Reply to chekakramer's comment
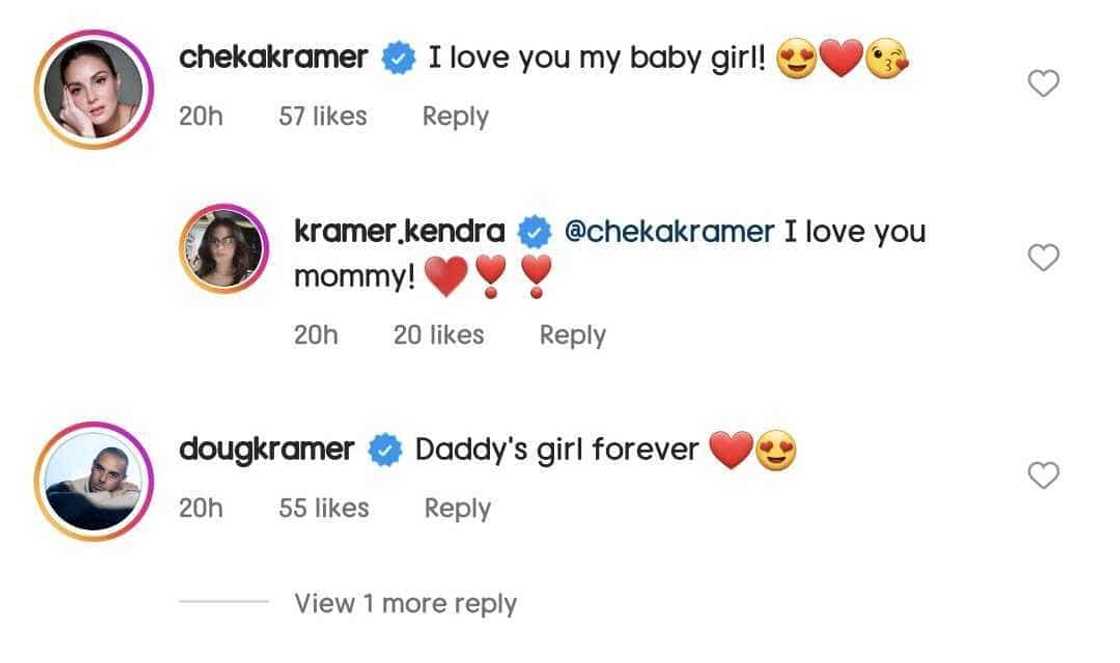 tap(455, 116)
